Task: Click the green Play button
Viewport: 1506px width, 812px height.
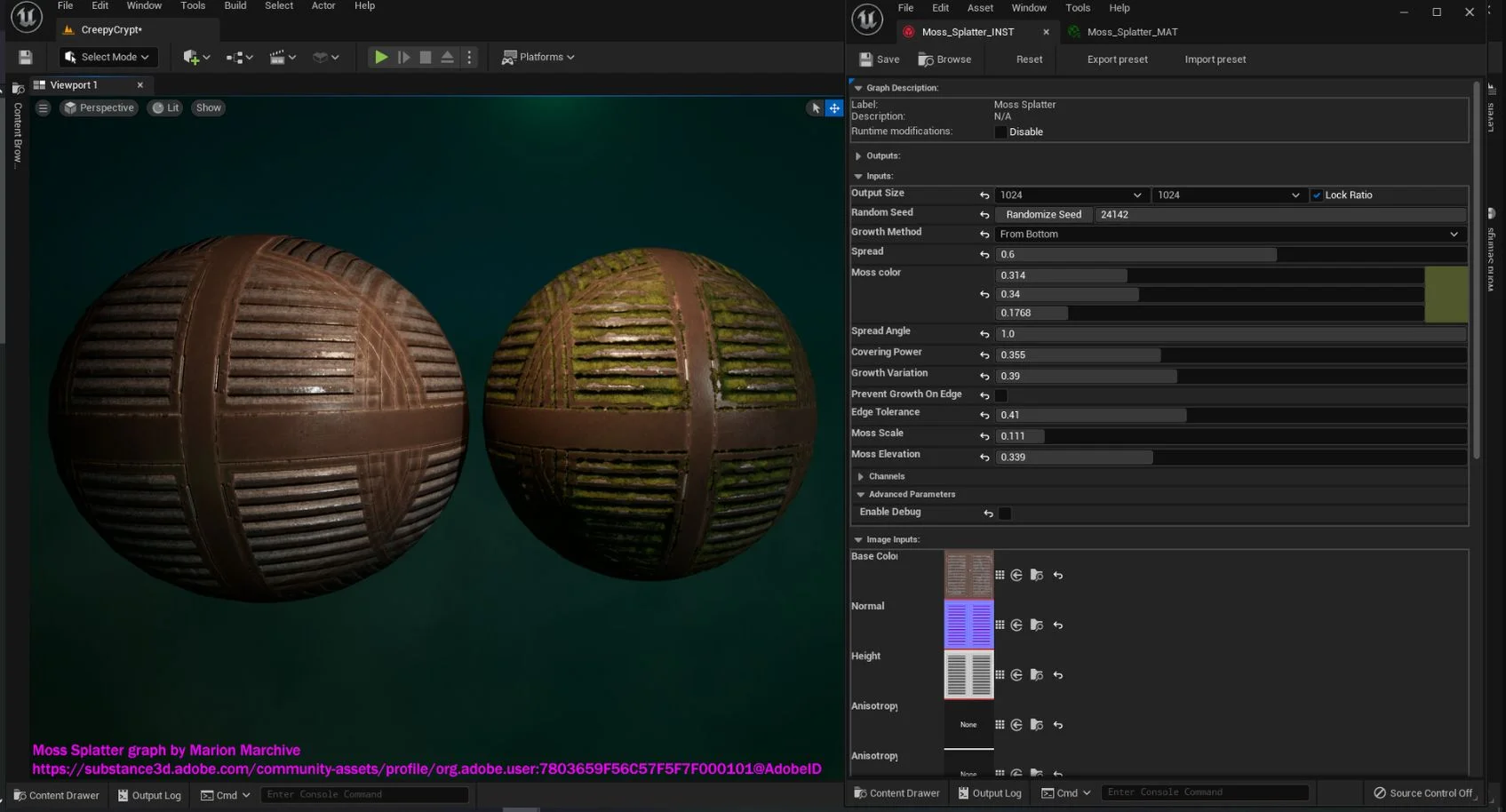Action: pyautogui.click(x=380, y=57)
